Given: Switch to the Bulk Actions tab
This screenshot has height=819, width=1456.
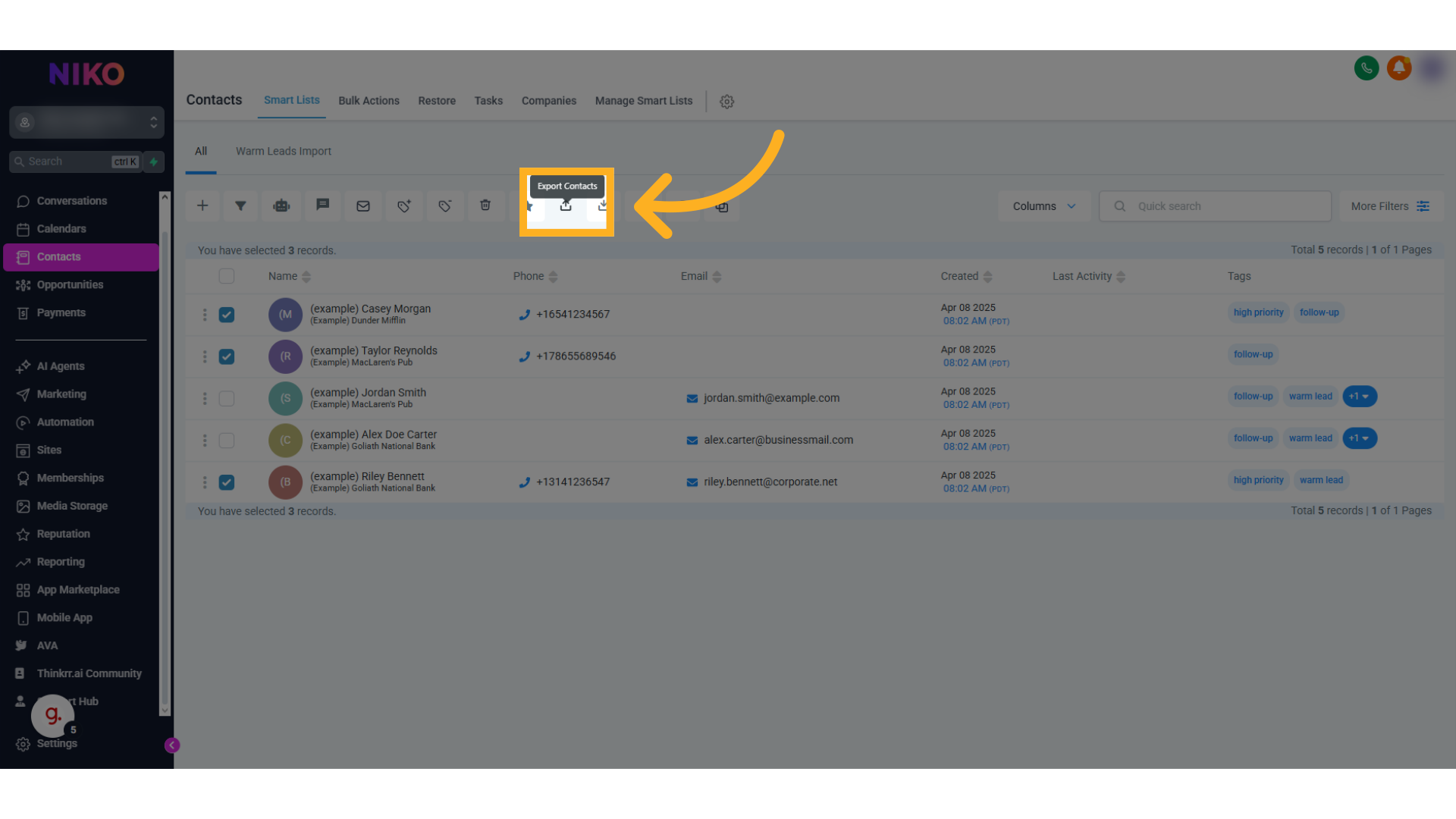Looking at the screenshot, I should coord(369,101).
